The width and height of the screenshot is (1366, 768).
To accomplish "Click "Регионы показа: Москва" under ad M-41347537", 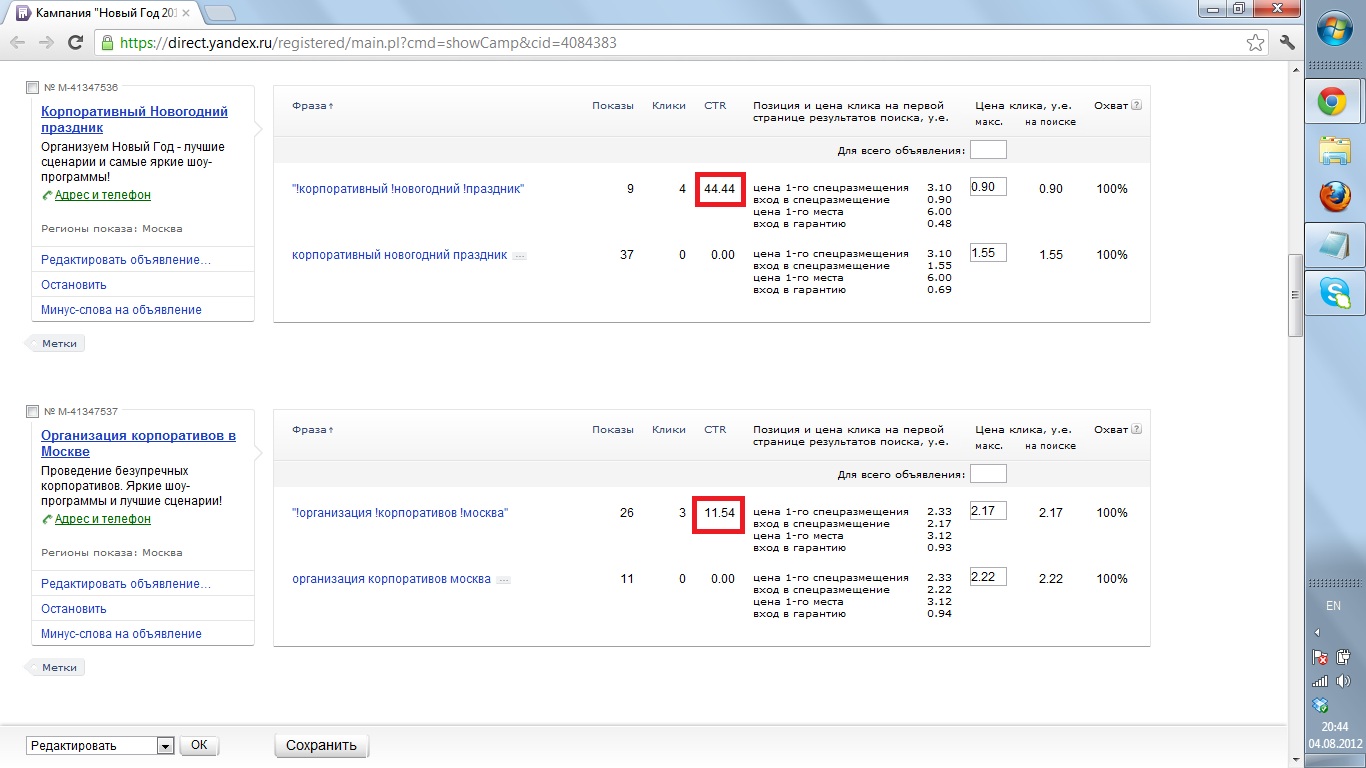I will coord(112,553).
